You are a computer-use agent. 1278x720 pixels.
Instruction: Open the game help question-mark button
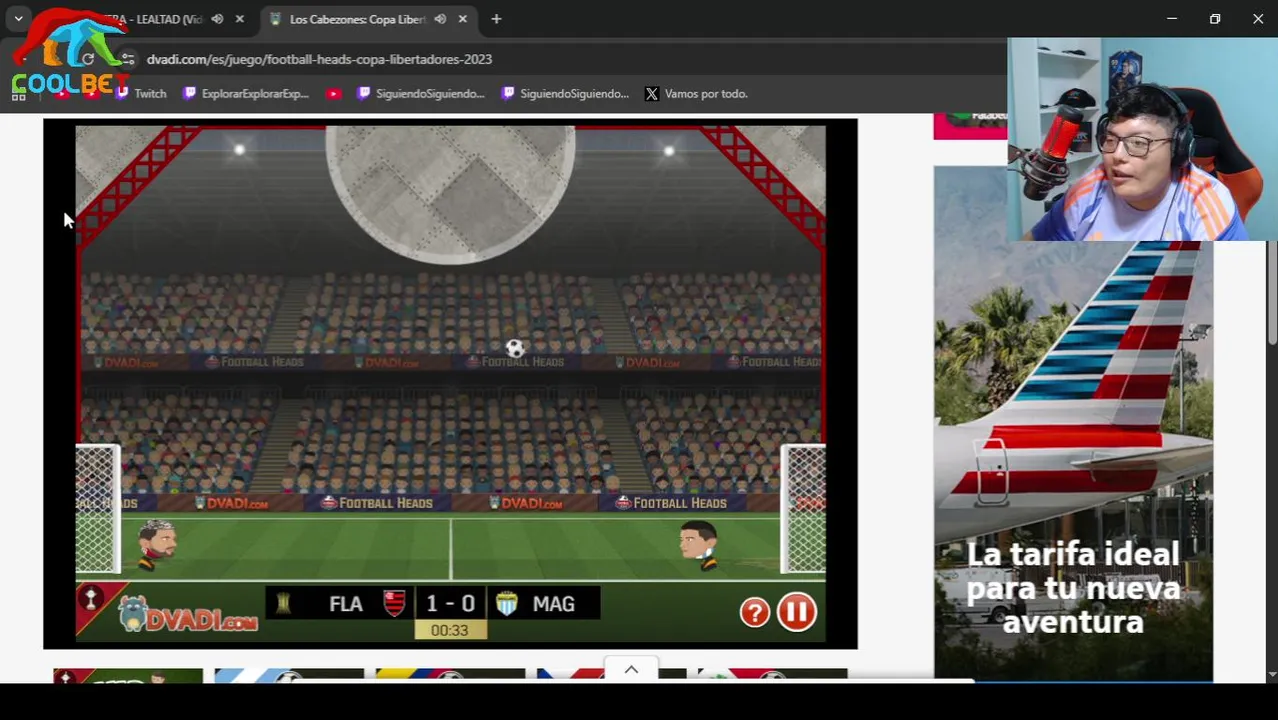point(755,612)
